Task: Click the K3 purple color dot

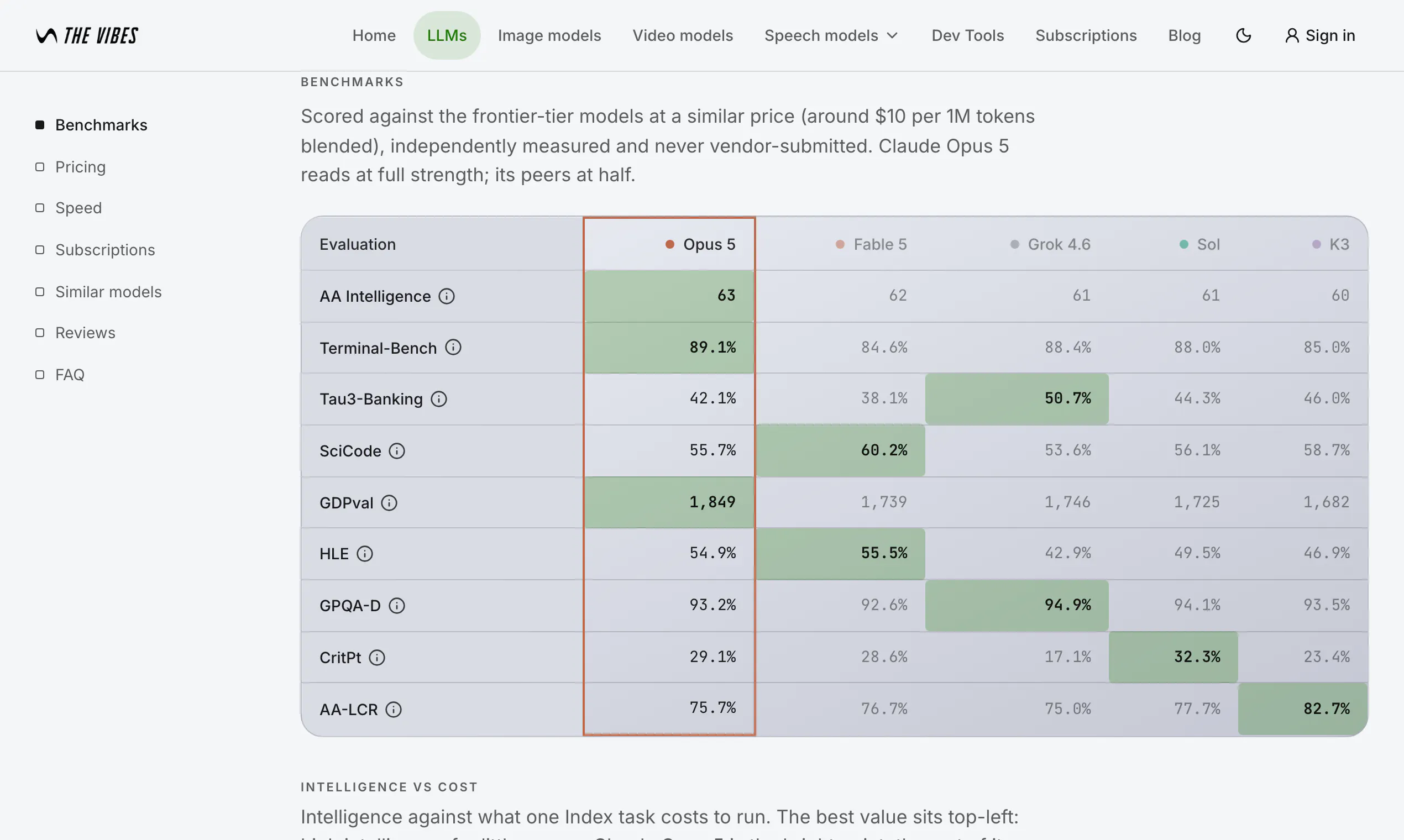Action: pos(1317,244)
